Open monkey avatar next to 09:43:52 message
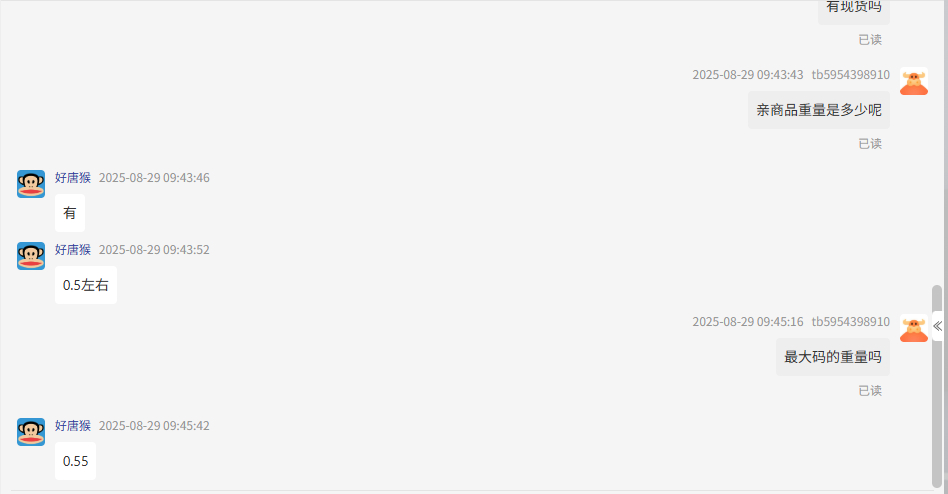The height and width of the screenshot is (494, 948). pyautogui.click(x=31, y=256)
